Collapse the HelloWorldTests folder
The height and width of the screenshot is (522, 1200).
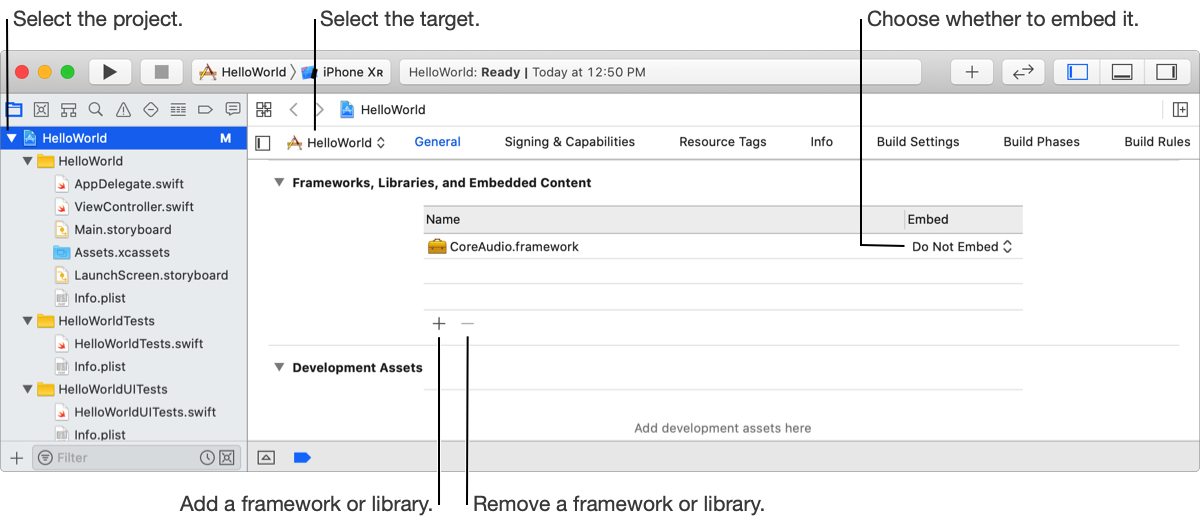click(28, 321)
